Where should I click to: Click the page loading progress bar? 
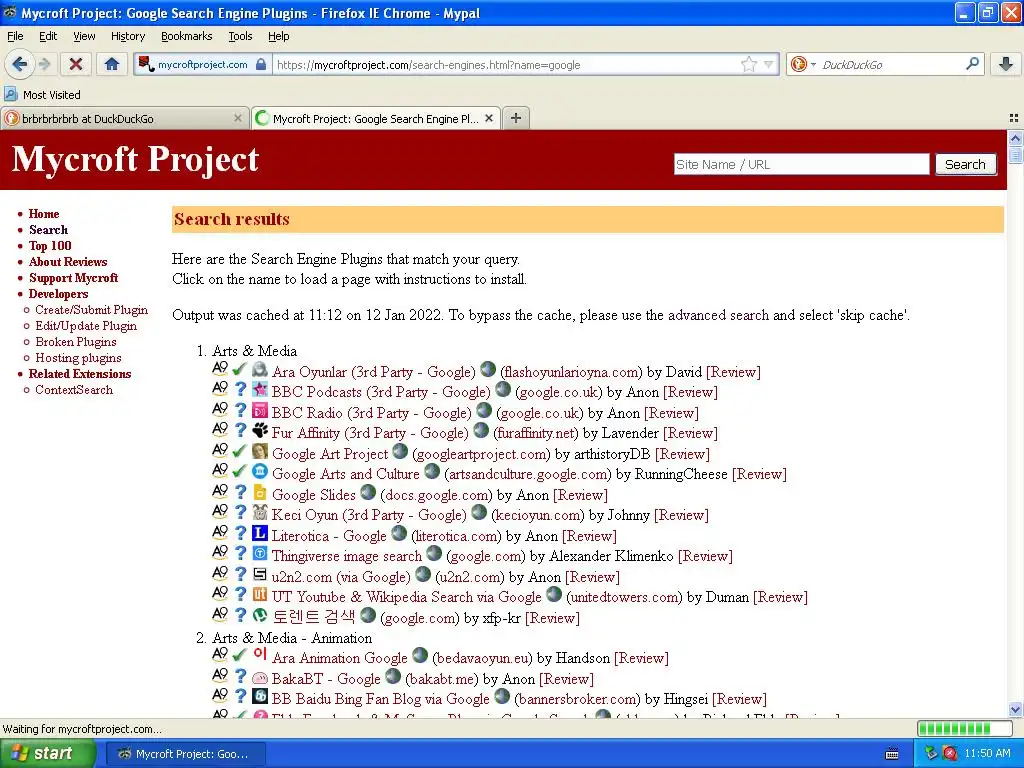pos(963,729)
